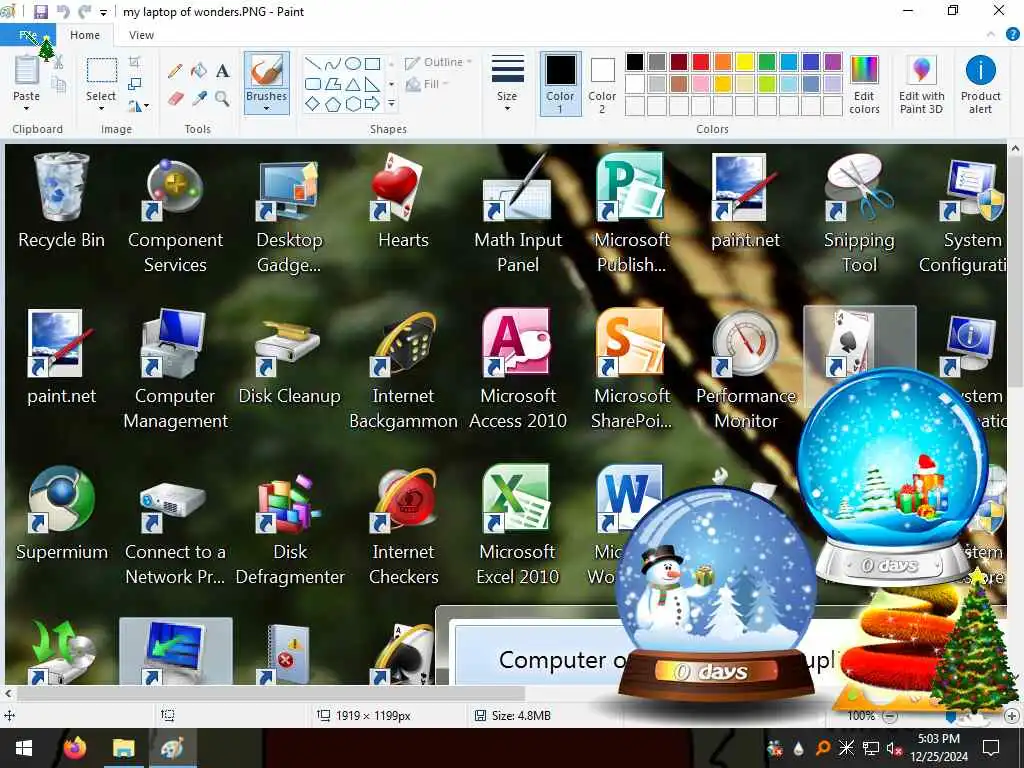1024x768 pixels.
Task: Choose the Rounded rectangle shape
Action: (x=313, y=84)
